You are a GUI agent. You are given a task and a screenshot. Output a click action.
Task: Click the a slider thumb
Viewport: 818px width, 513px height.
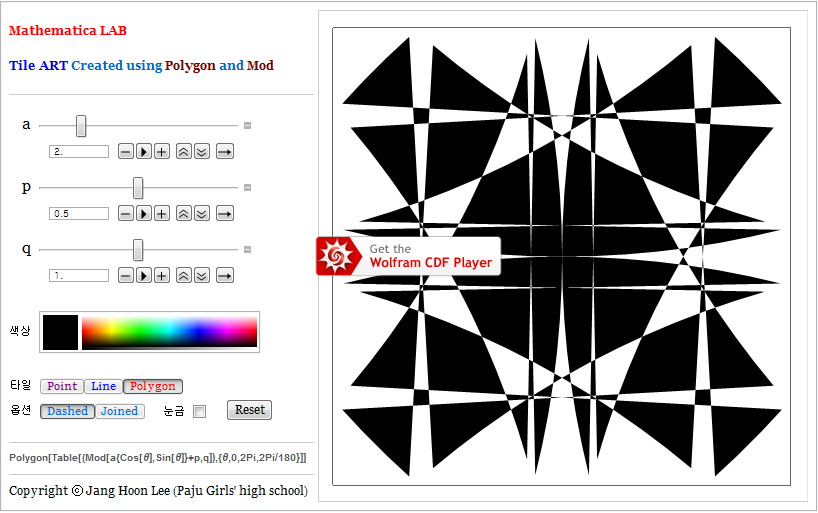[81, 126]
